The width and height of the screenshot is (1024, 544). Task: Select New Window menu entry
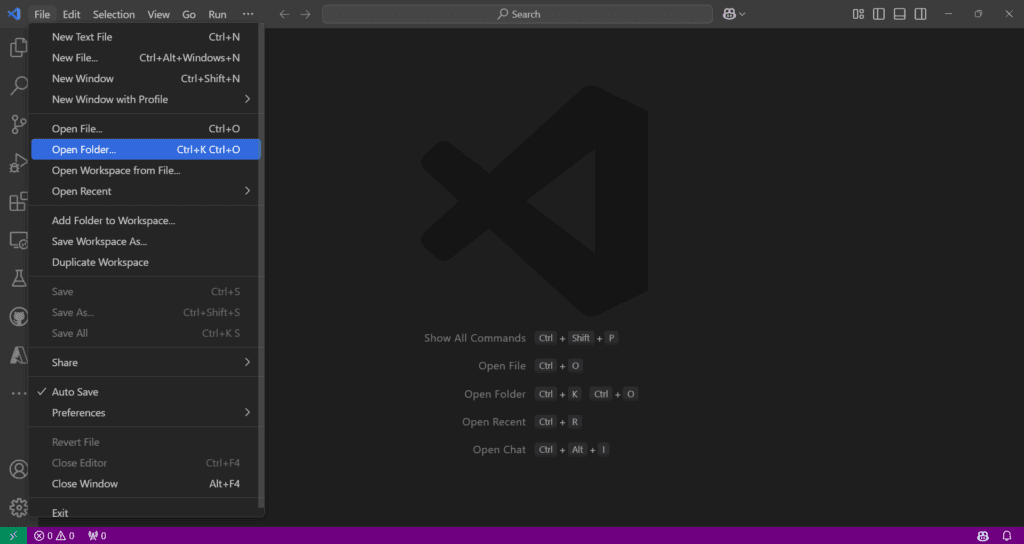tap(146, 78)
